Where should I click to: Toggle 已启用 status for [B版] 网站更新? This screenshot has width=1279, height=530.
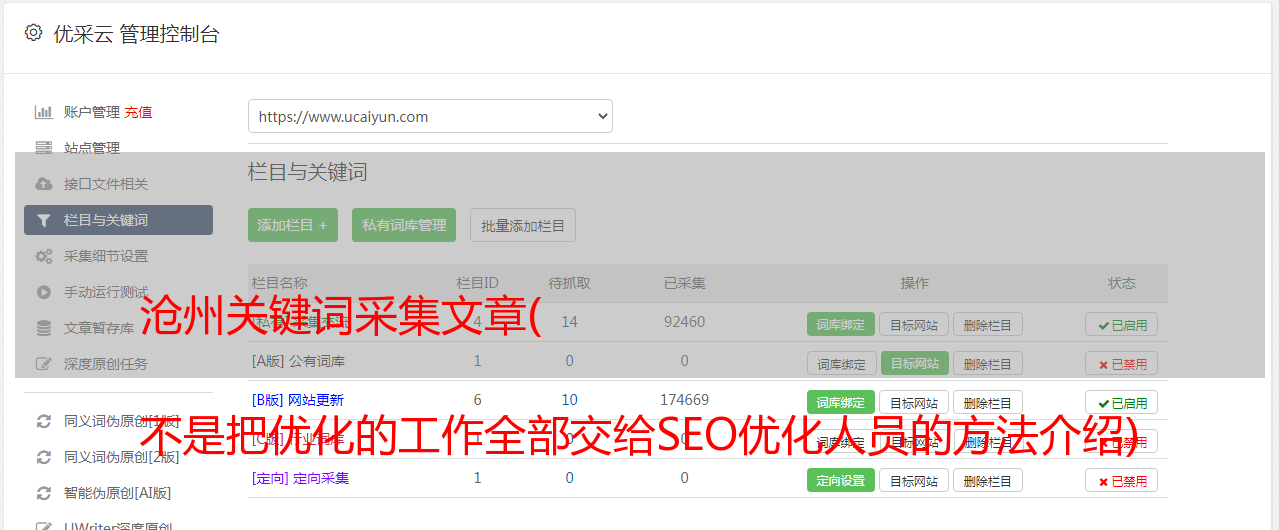click(x=1122, y=403)
